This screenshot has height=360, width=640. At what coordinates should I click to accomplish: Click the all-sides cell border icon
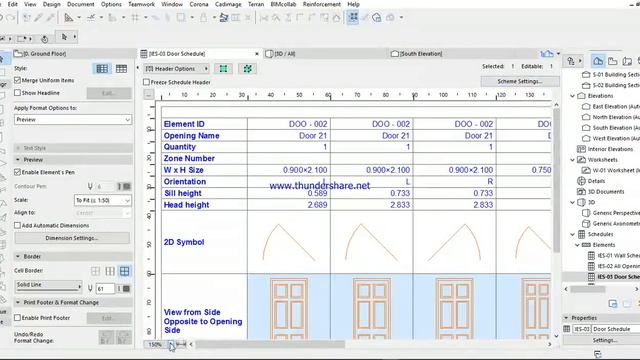click(x=124, y=271)
